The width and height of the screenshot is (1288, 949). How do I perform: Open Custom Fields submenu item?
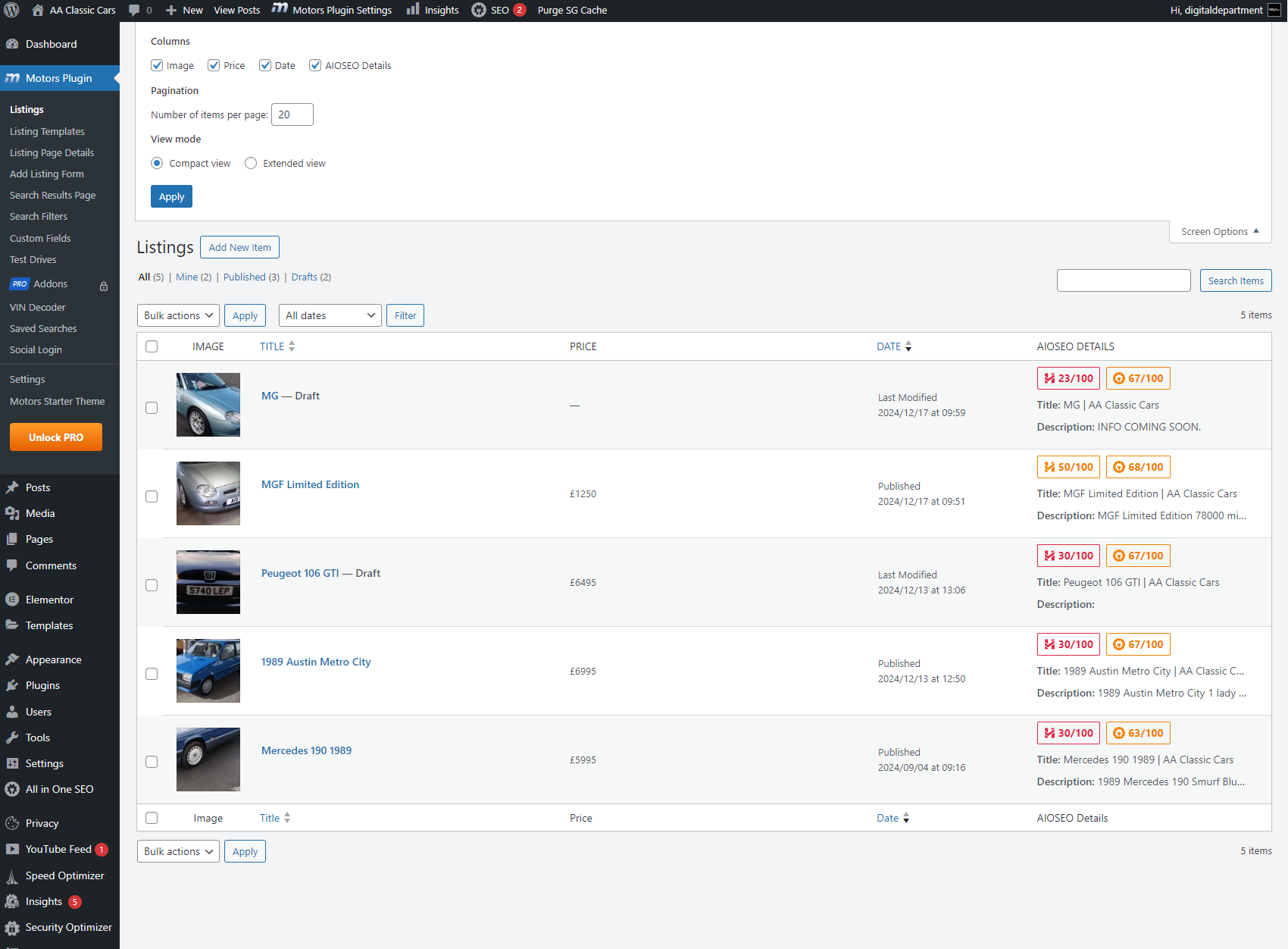[x=40, y=238]
